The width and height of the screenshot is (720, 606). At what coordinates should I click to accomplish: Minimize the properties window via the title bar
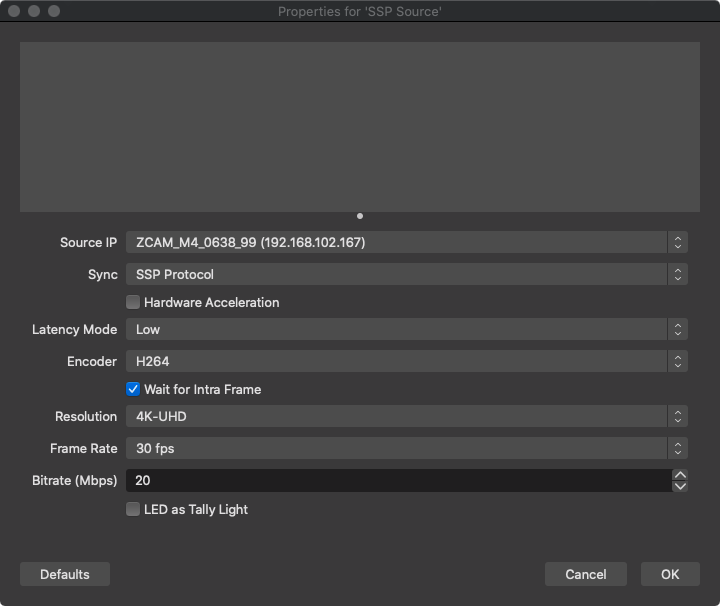tap(34, 11)
